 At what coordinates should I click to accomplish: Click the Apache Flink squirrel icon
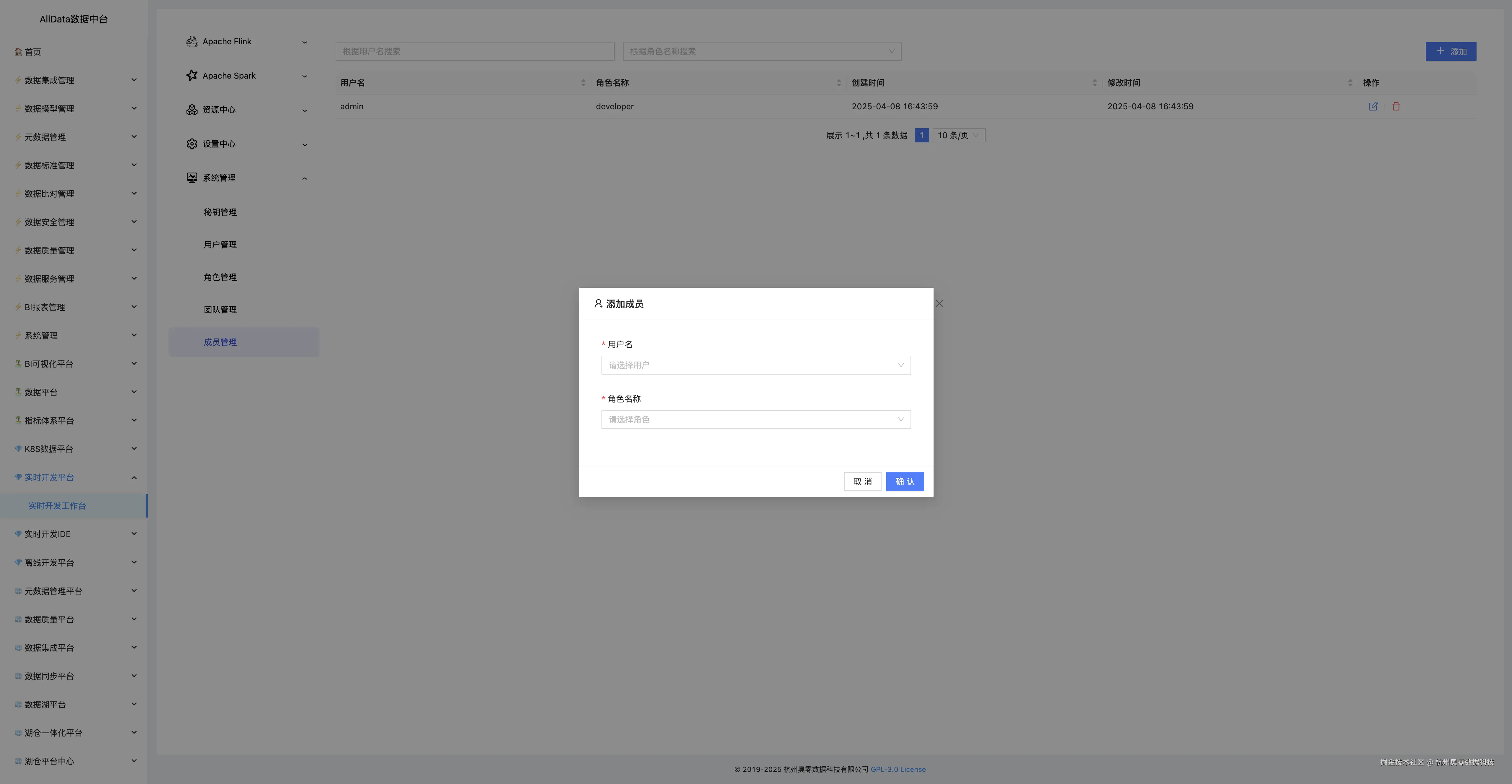pos(191,42)
